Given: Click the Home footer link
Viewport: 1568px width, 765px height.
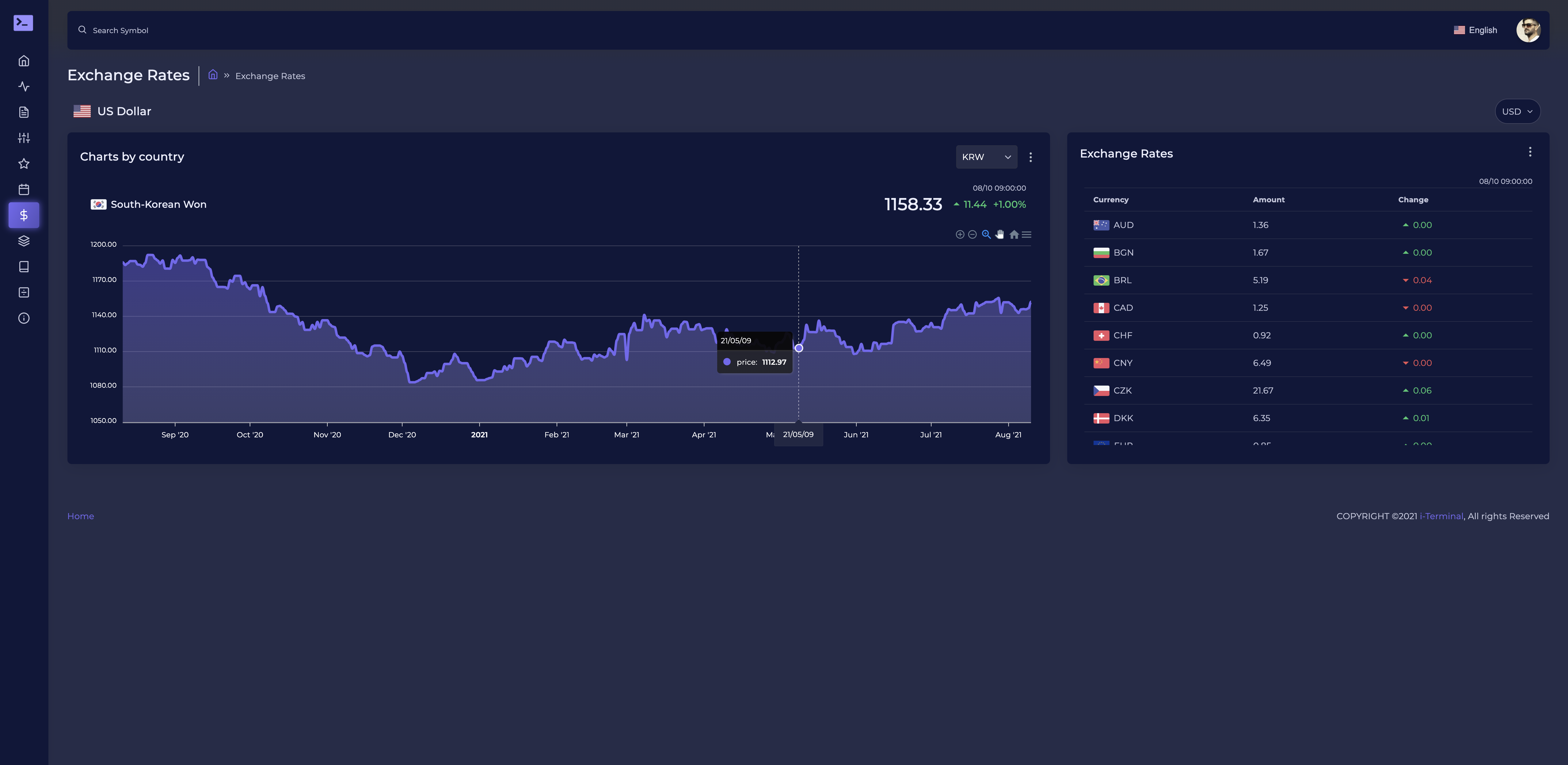Looking at the screenshot, I should (80, 516).
